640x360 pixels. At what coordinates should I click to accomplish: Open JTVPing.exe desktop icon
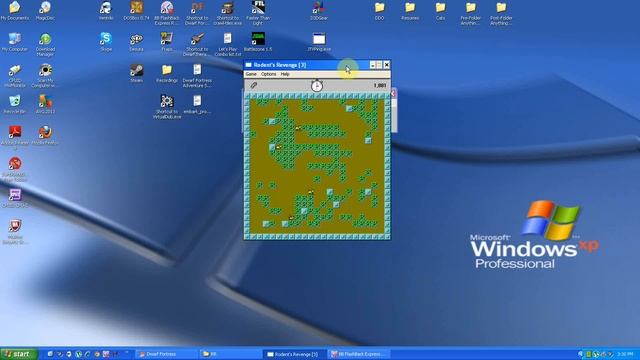[x=319, y=42]
